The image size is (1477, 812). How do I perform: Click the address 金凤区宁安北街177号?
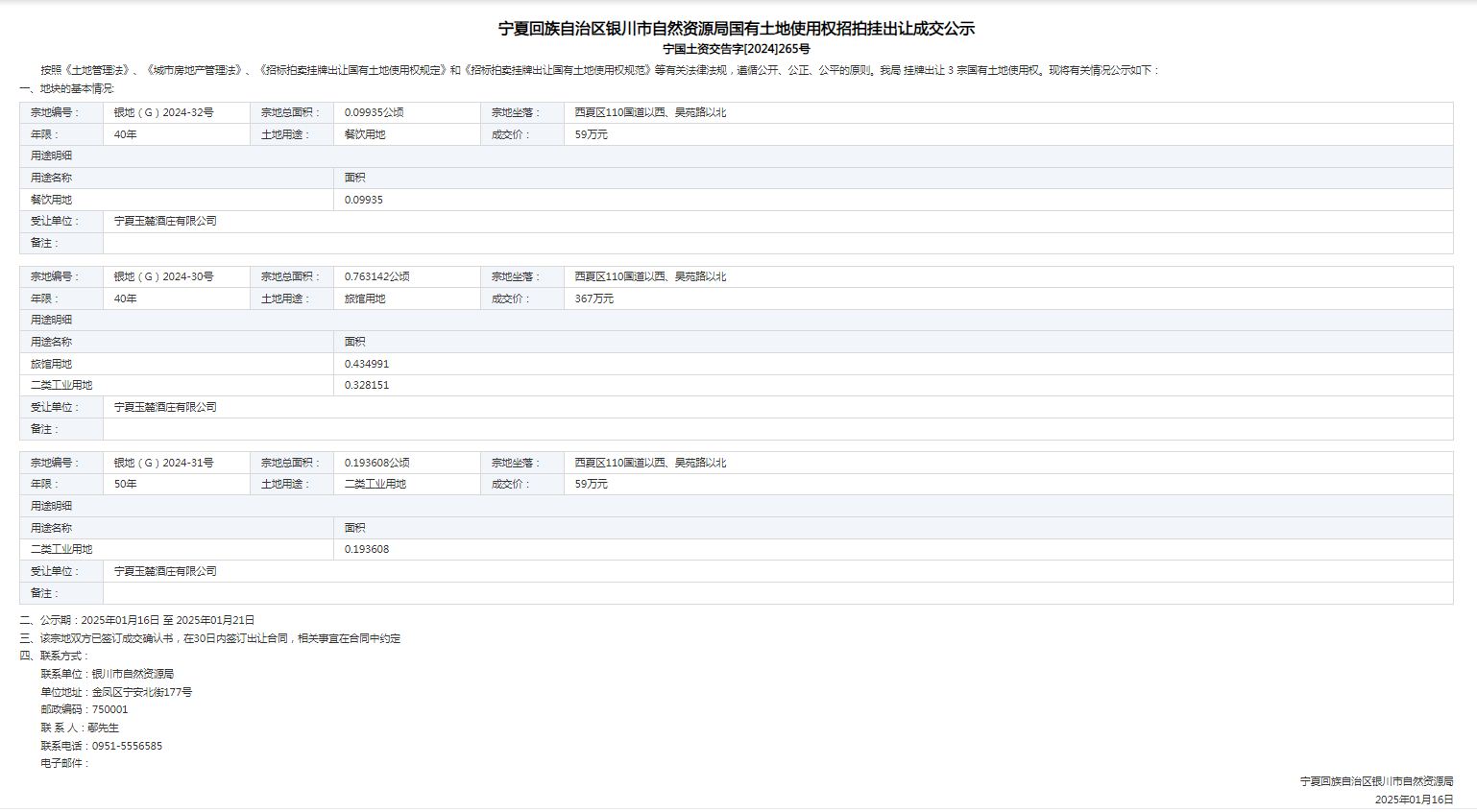pos(142,692)
